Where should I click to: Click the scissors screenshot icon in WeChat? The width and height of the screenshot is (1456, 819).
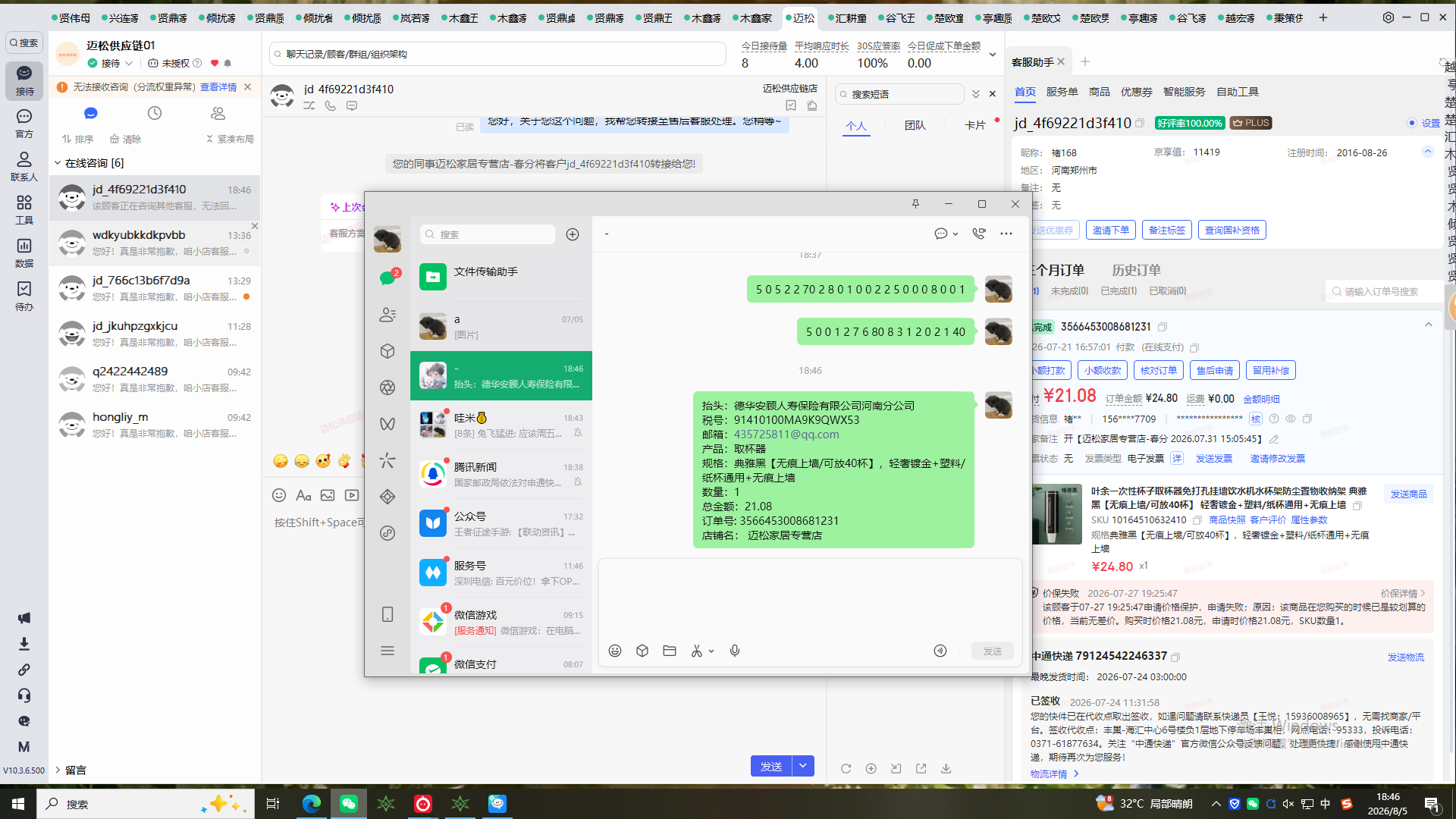pyautogui.click(x=697, y=651)
